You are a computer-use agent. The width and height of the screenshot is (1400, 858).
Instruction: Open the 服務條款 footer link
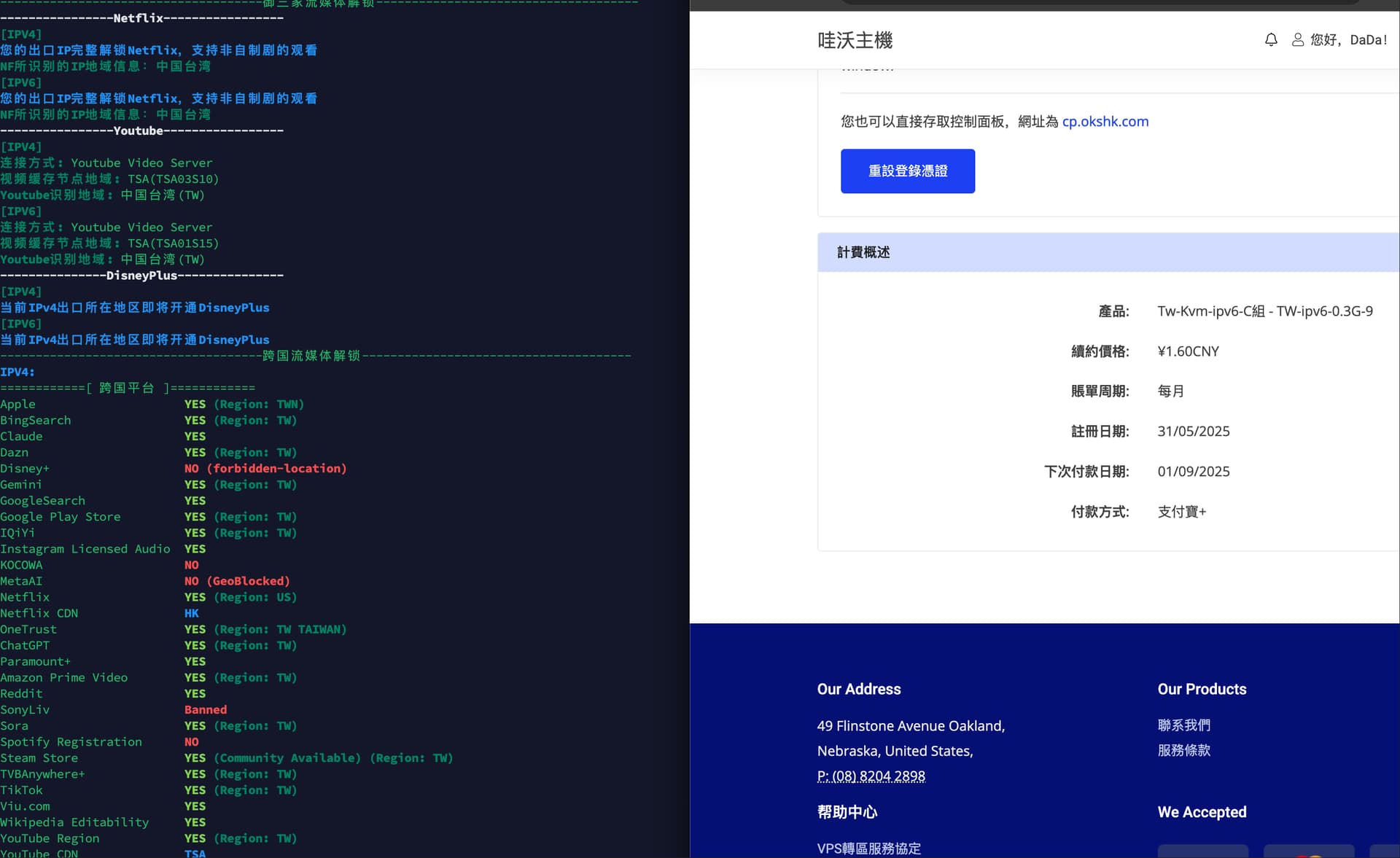[x=1183, y=750]
